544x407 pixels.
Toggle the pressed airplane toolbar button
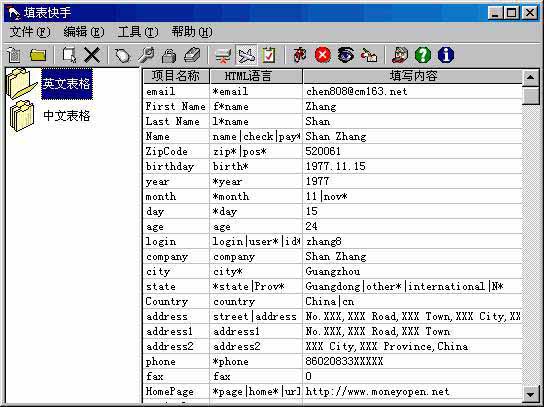tap(246, 55)
